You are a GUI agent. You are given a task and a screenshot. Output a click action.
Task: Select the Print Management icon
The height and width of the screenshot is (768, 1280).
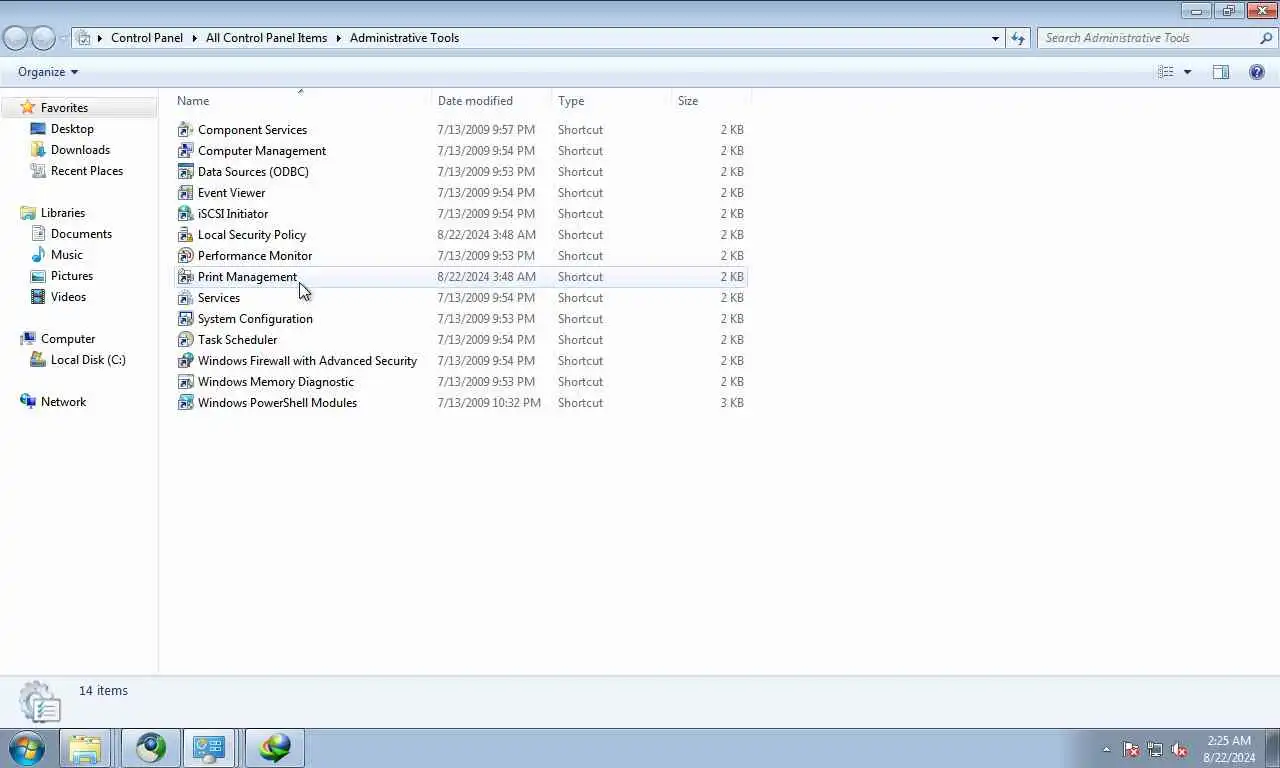185,277
